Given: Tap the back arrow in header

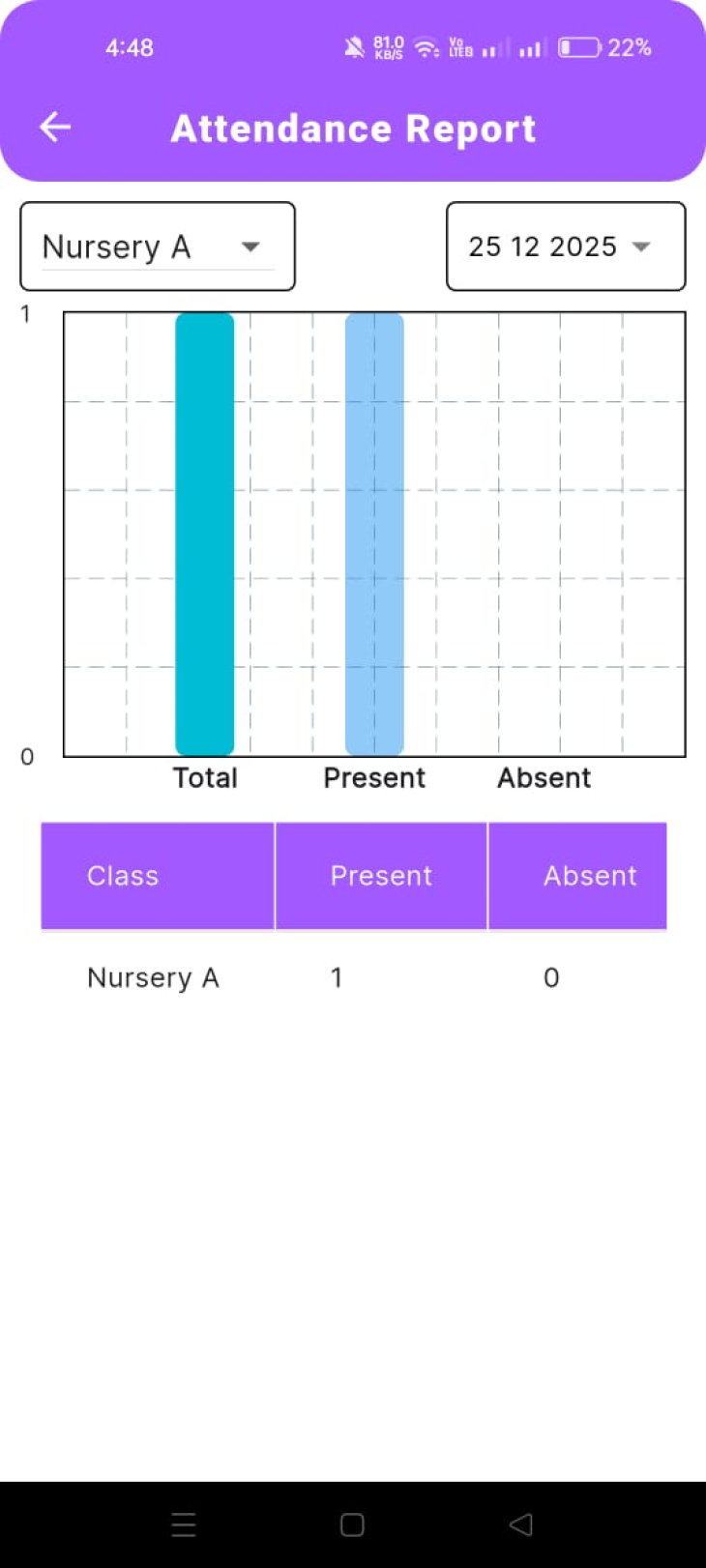Looking at the screenshot, I should click(x=55, y=127).
